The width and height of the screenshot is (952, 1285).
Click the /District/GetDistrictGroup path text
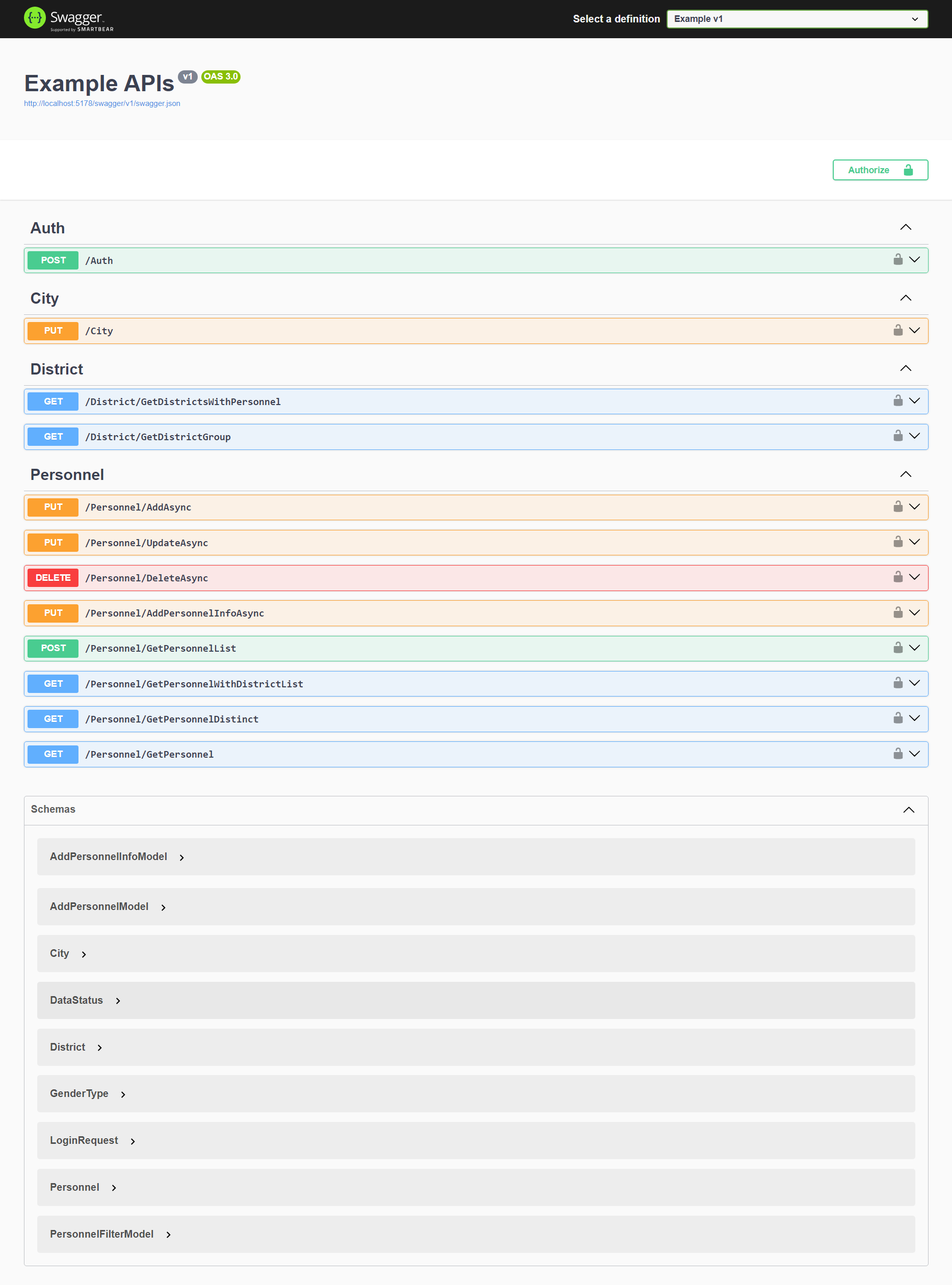[158, 437]
